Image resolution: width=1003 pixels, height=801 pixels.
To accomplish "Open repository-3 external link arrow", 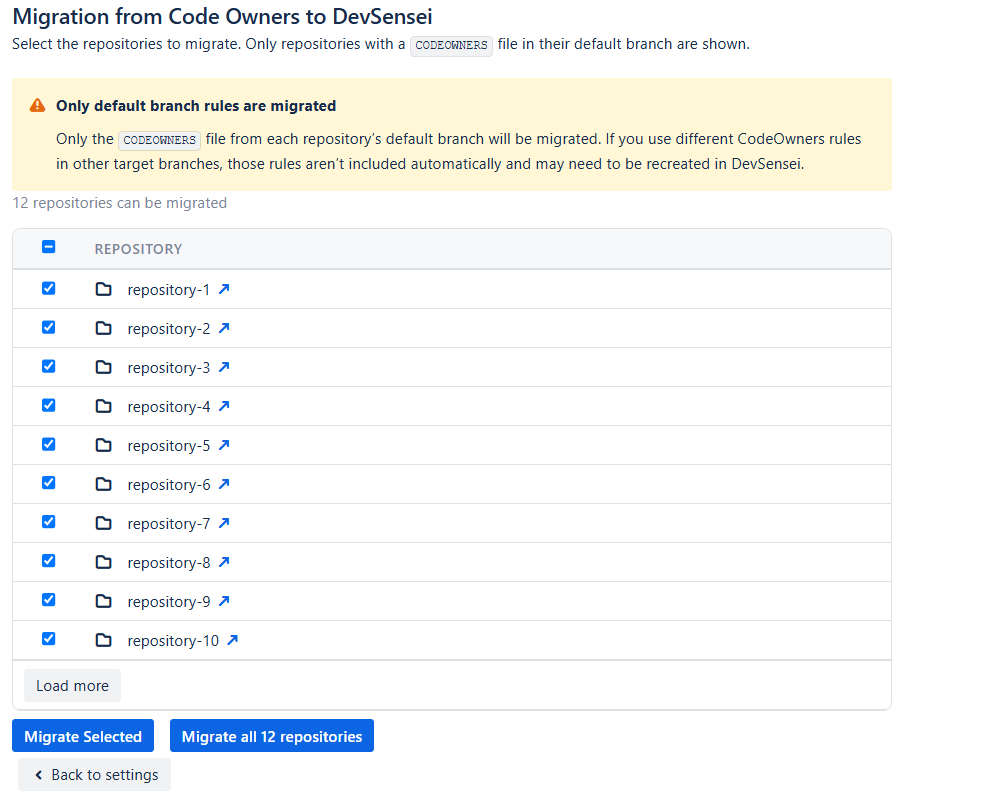I will point(224,367).
